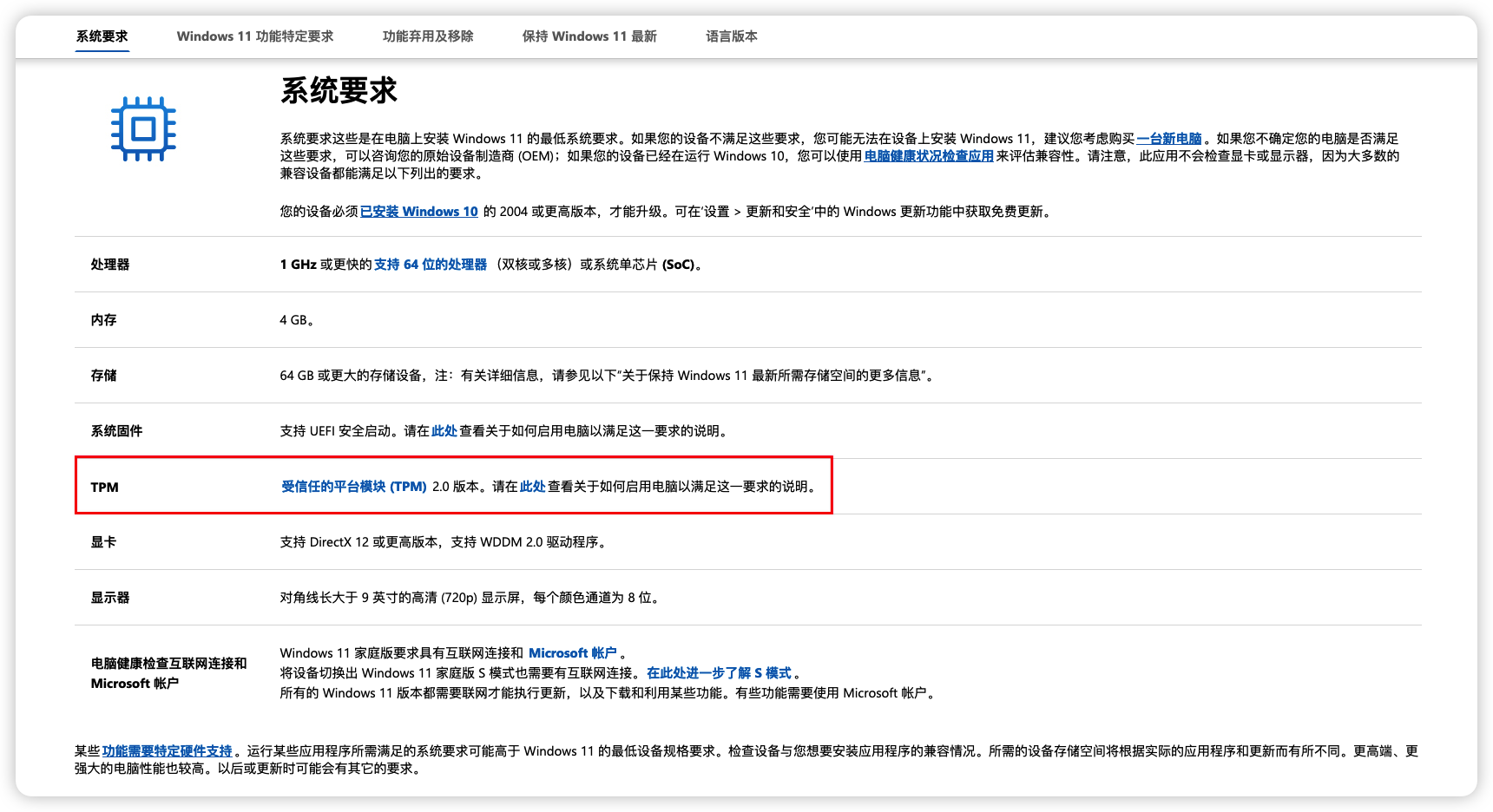Open the 在此处进一步了解 S 模式 link

[x=721, y=672]
